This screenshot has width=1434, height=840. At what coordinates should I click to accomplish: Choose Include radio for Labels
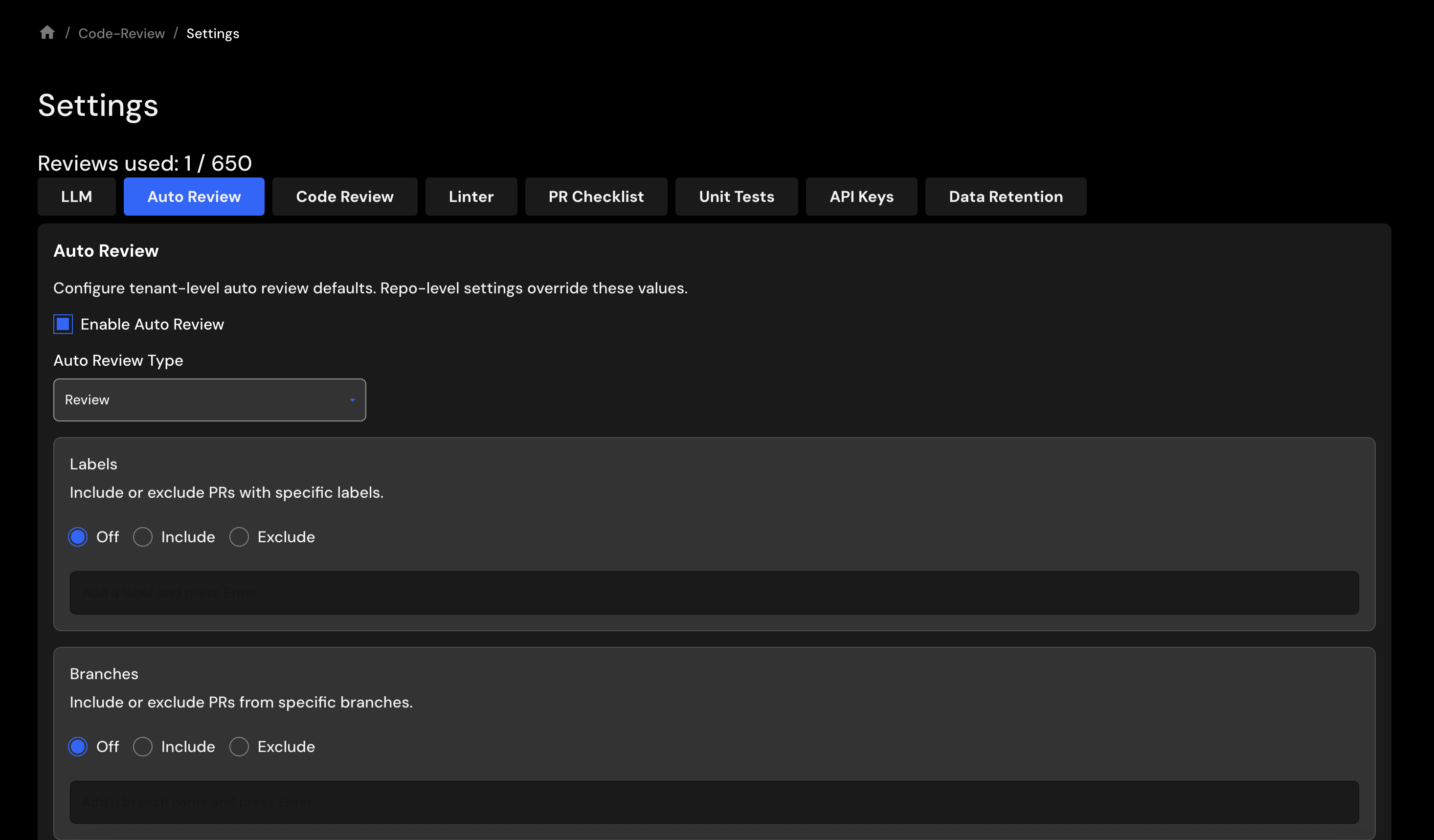[142, 537]
